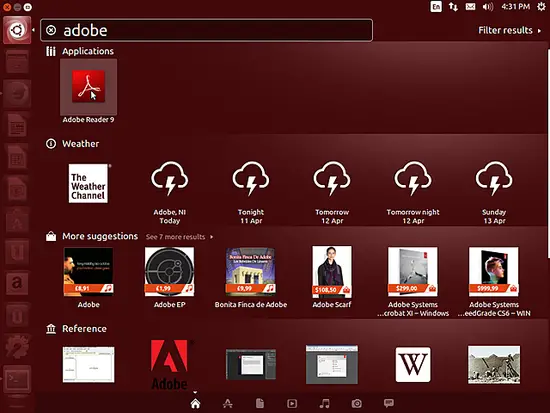550x413 pixels.
Task: Clear the adobe search text
Action: [51, 31]
